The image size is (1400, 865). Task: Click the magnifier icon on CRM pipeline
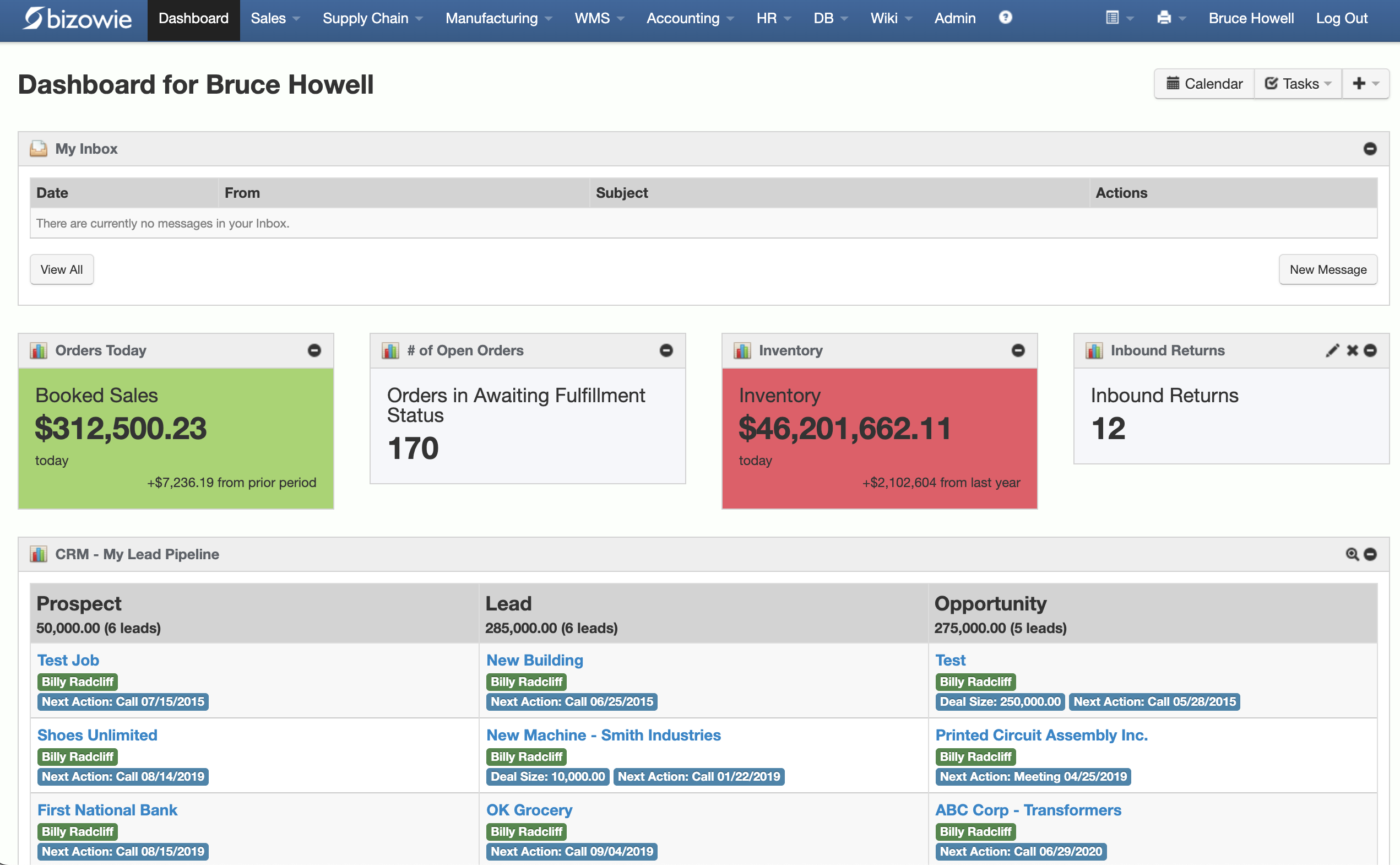[1352, 554]
